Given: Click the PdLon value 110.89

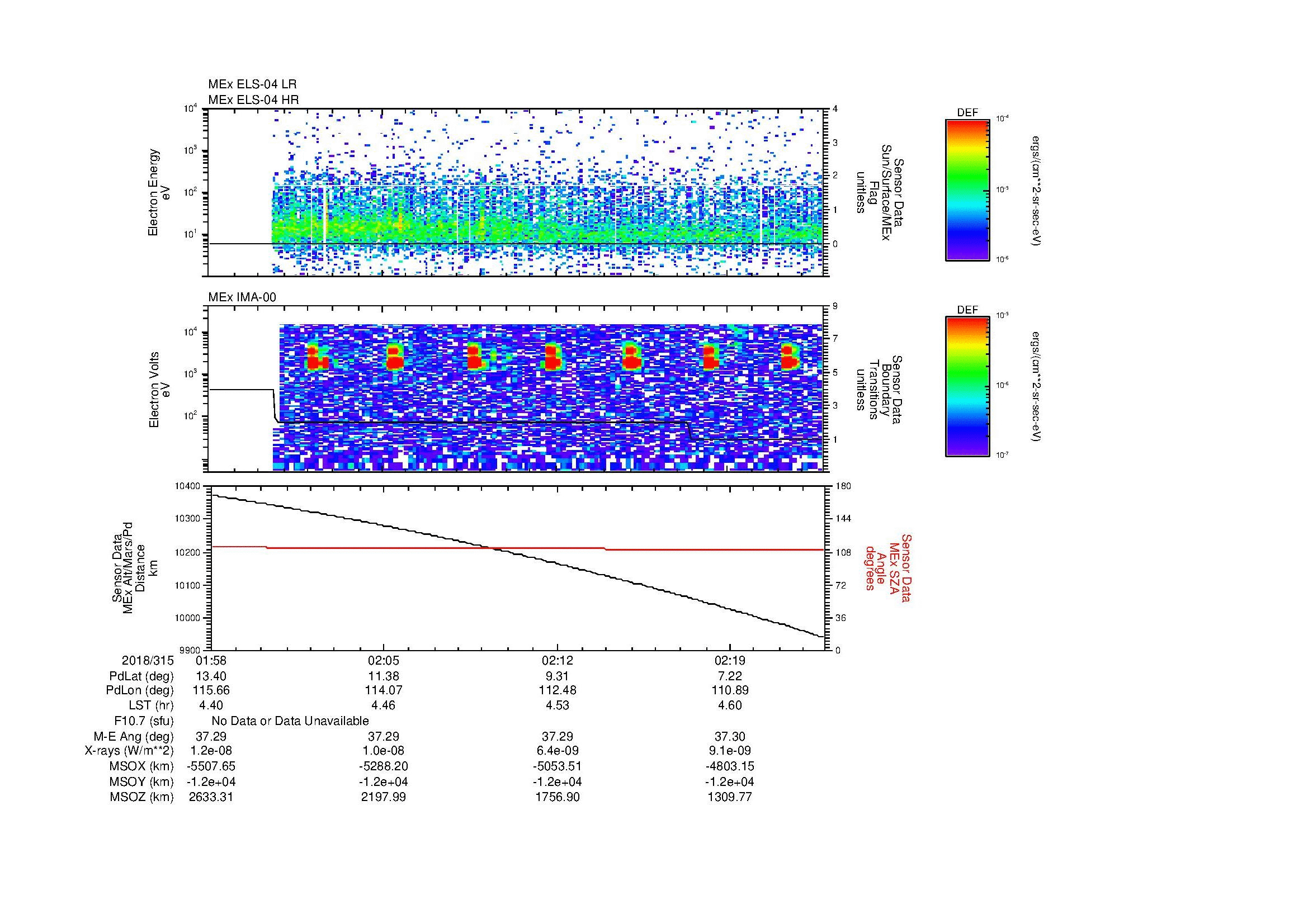Looking at the screenshot, I should click(730, 690).
